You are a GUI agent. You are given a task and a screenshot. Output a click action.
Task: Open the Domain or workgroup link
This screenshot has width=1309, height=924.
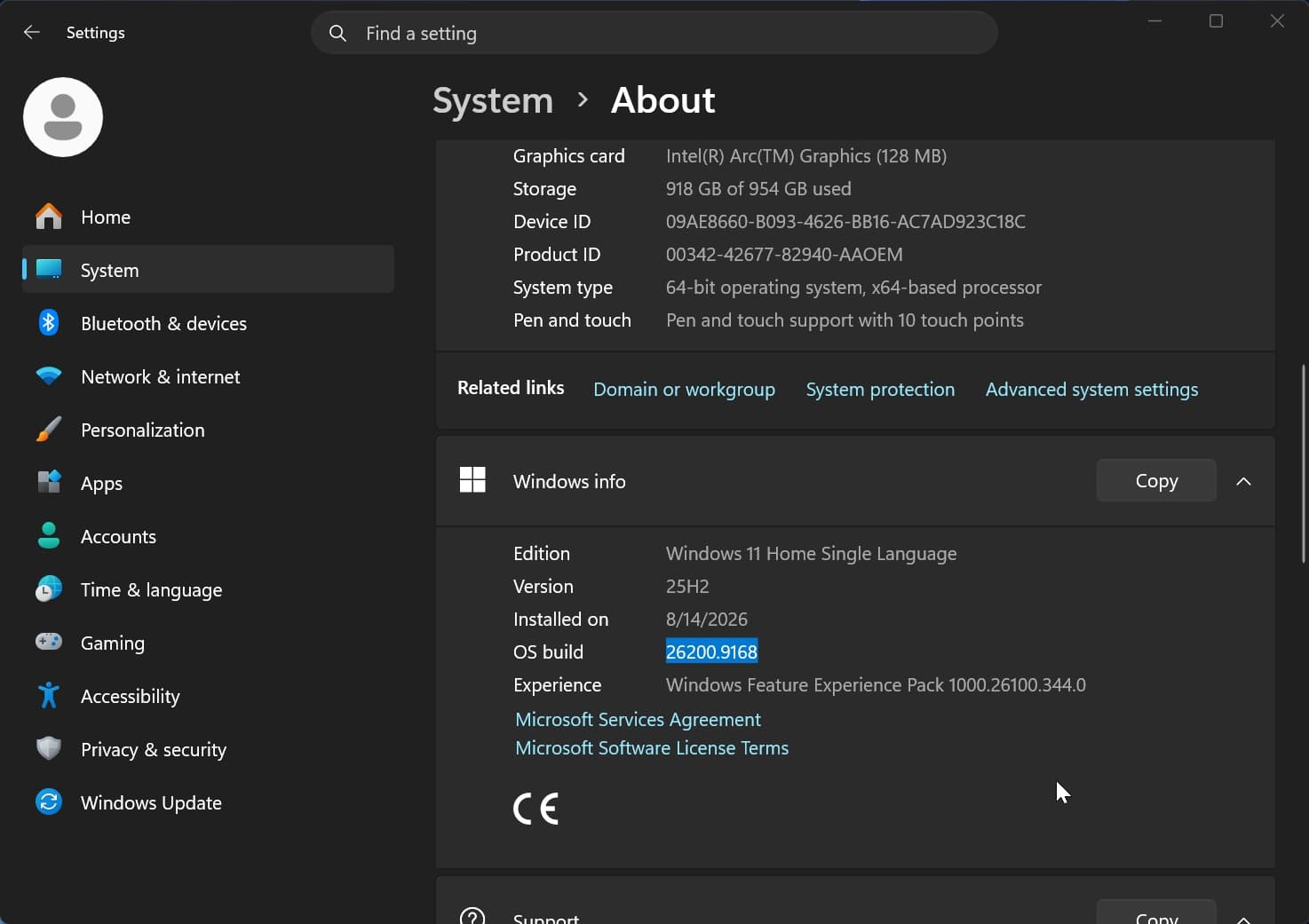[x=684, y=390]
